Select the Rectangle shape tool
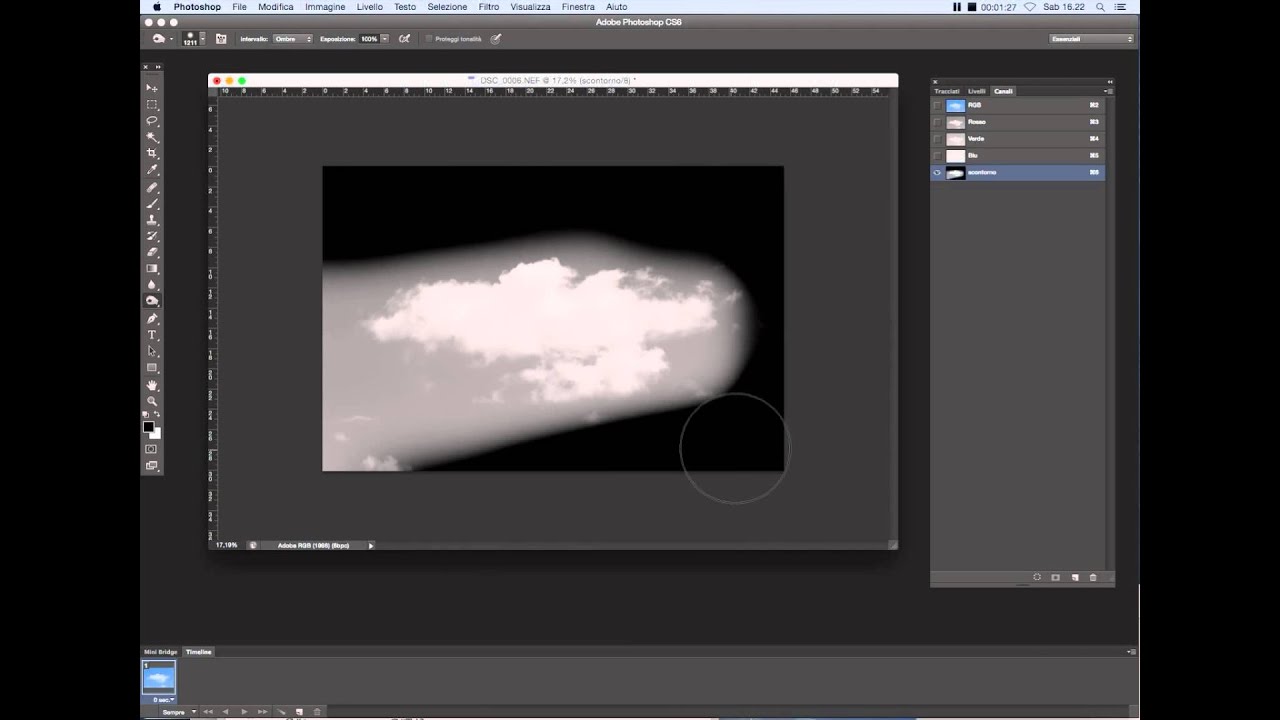Screen dimensions: 1280x720 pyautogui.click(x=152, y=367)
